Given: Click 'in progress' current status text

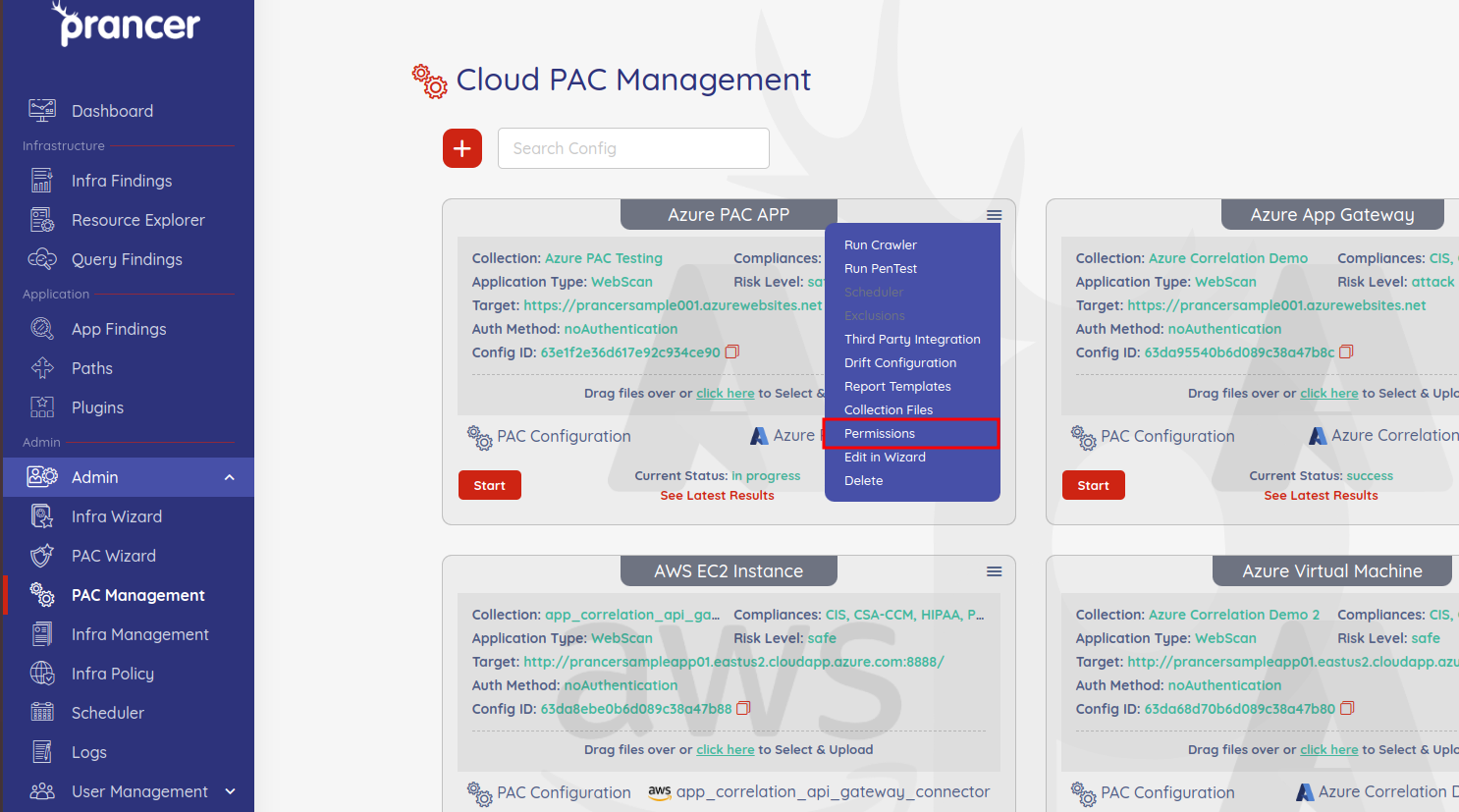Looking at the screenshot, I should (766, 475).
